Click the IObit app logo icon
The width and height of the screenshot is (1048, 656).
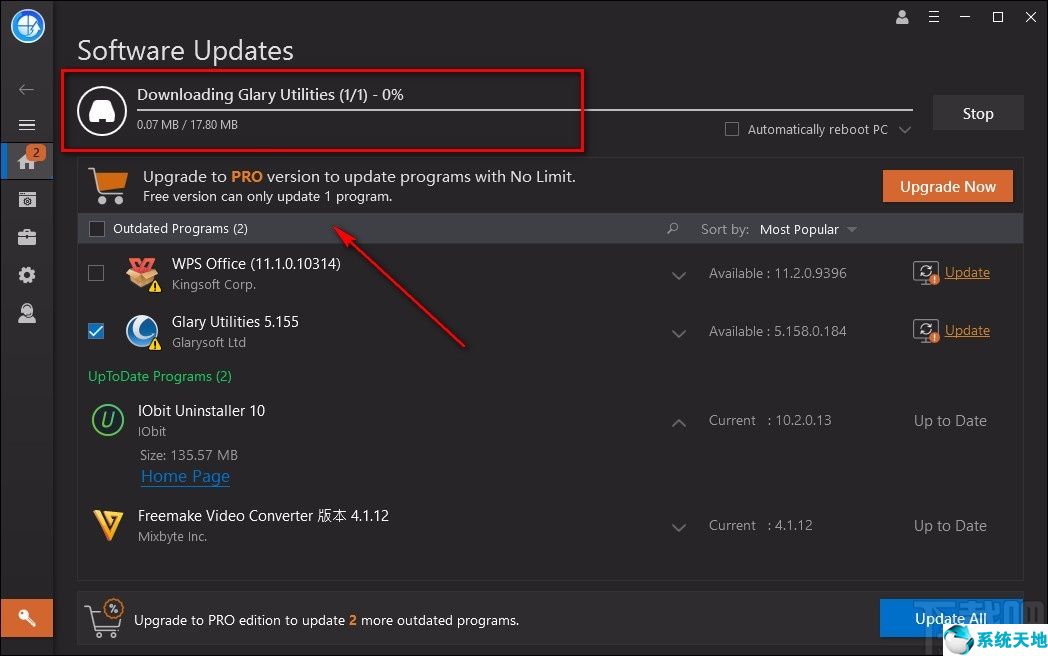[27, 26]
